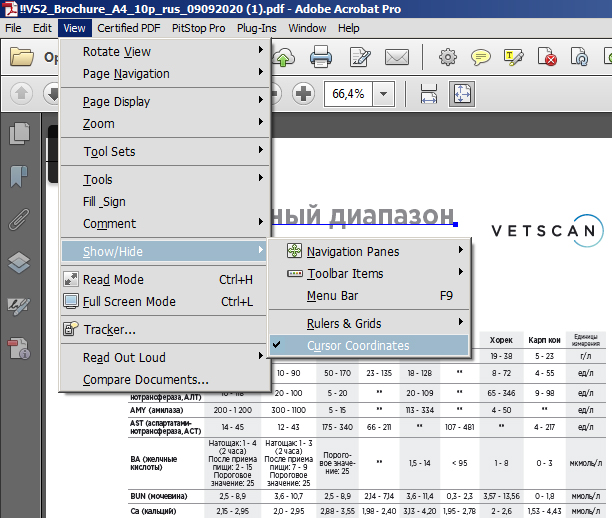612x518 pixels.
Task: Expand Tool Sets submenu
Action: pos(165,151)
